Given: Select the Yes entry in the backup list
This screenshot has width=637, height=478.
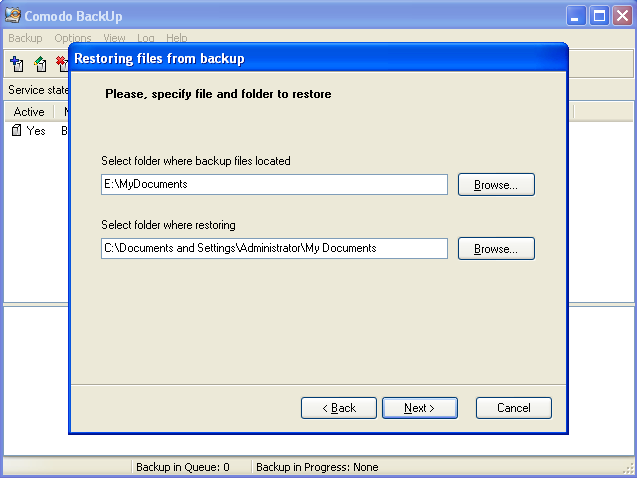Looking at the screenshot, I should coord(36,131).
